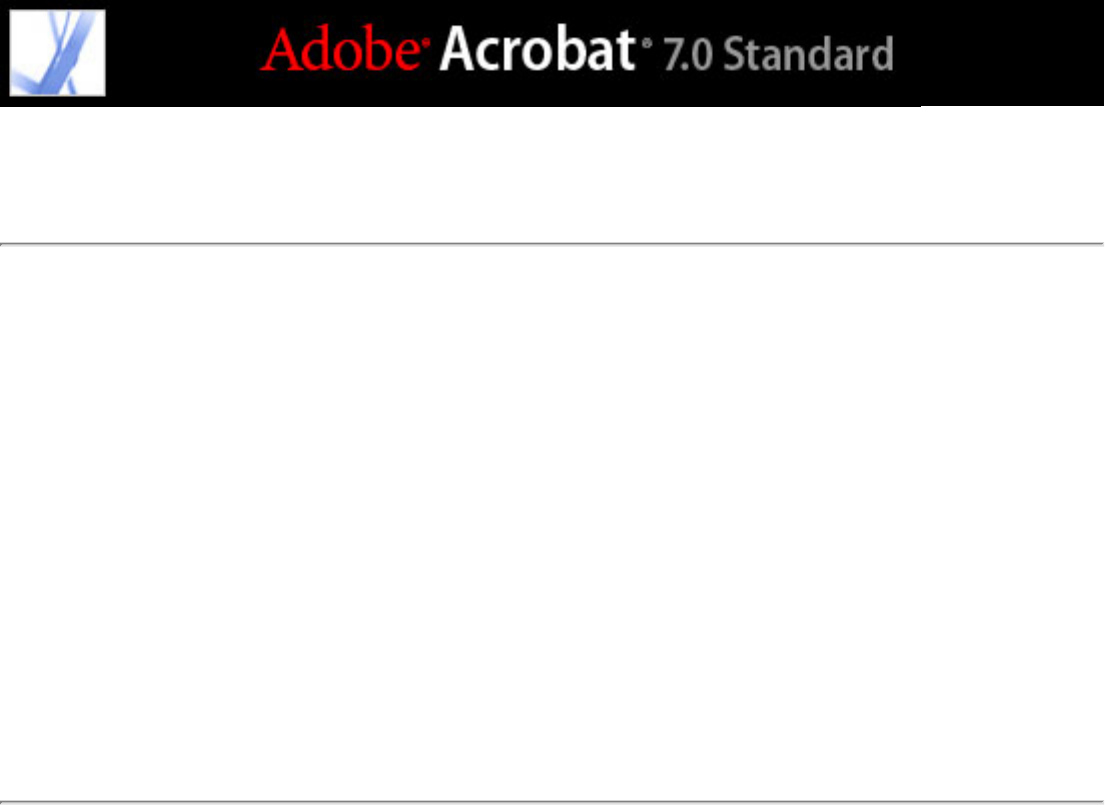Click the registered mark after Acrobat
The height and width of the screenshot is (805, 1105).
click(x=647, y=44)
